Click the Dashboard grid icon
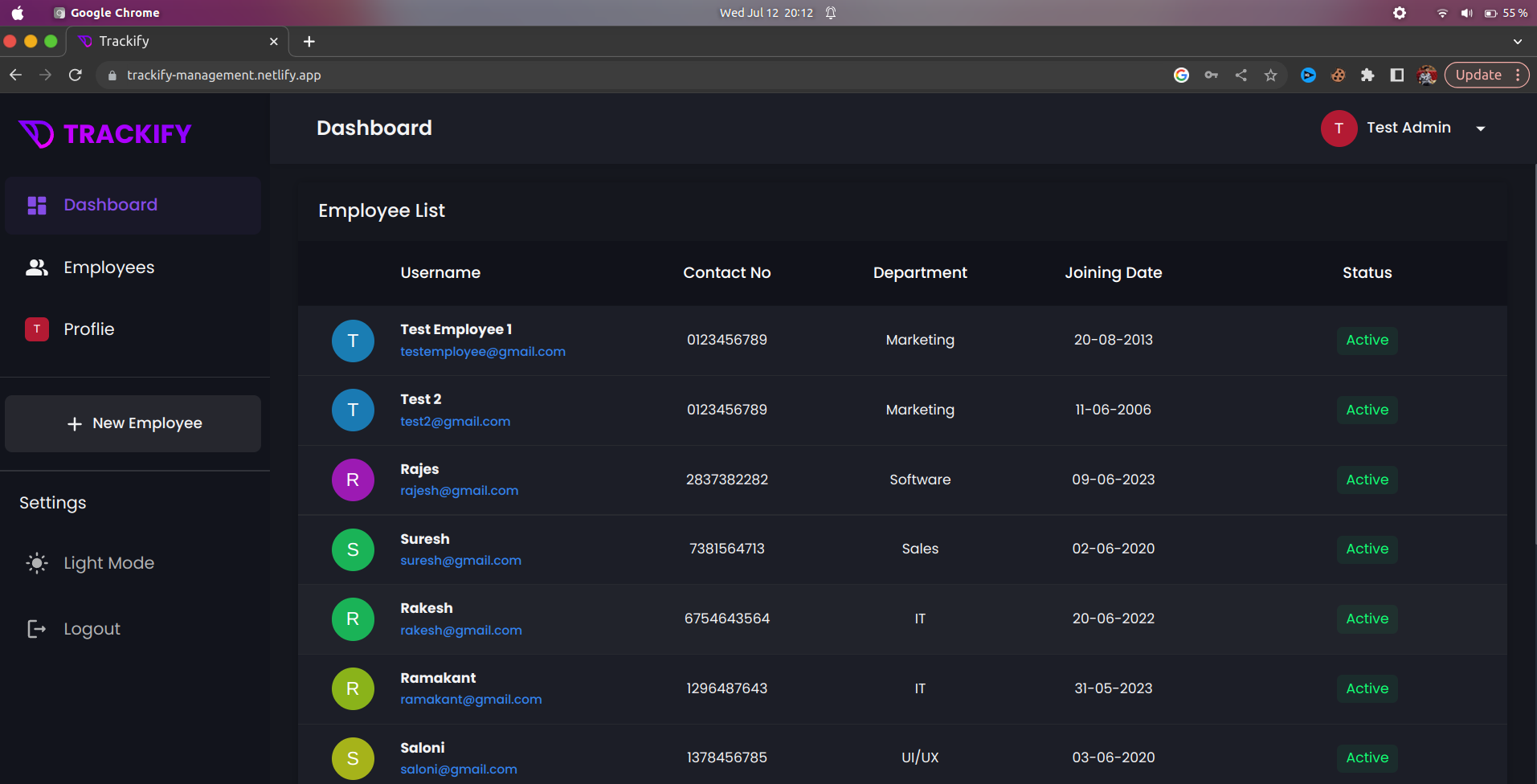This screenshot has height=784, width=1537. coord(37,206)
